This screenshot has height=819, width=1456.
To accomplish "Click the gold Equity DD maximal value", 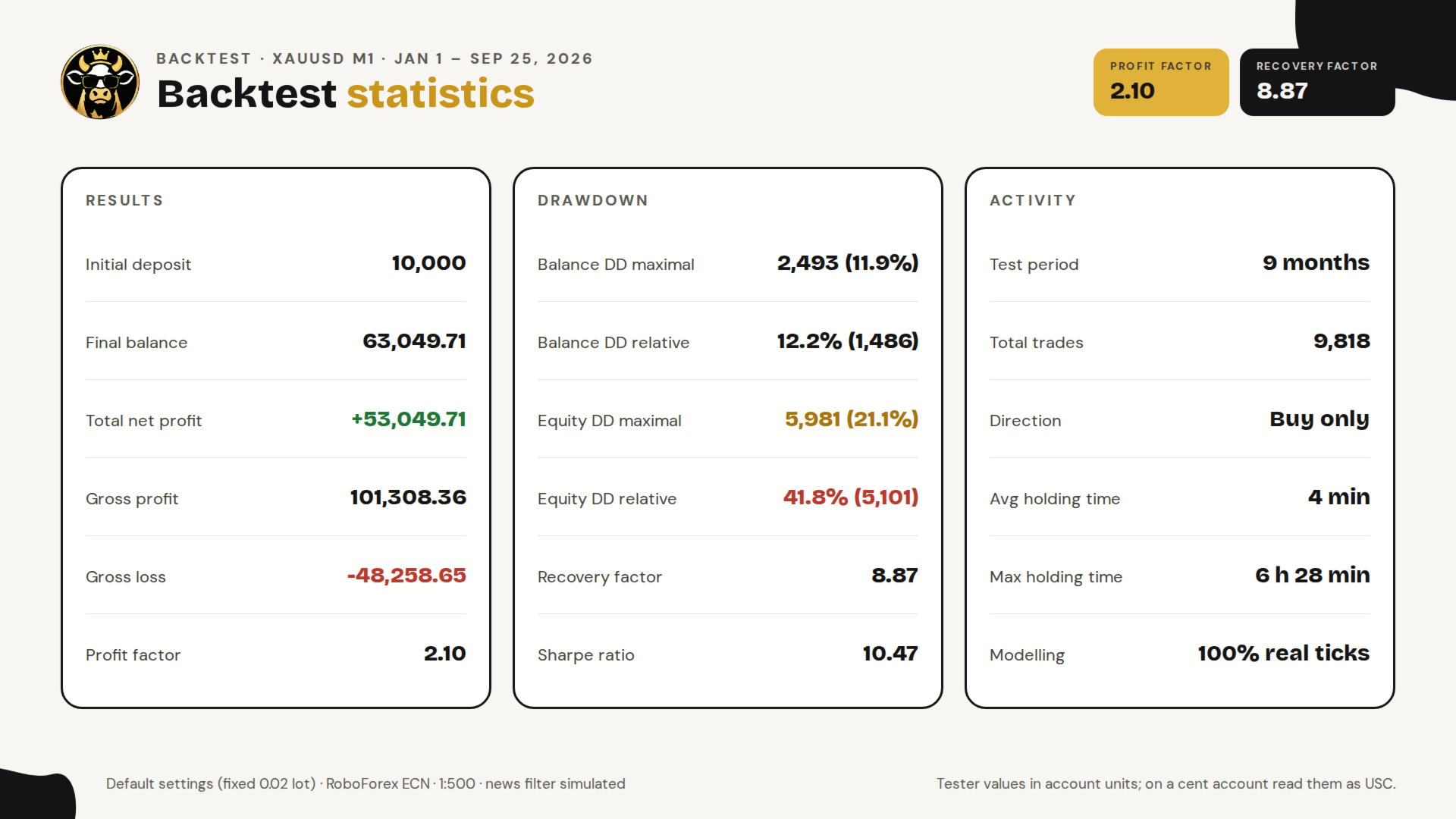I will (x=852, y=419).
